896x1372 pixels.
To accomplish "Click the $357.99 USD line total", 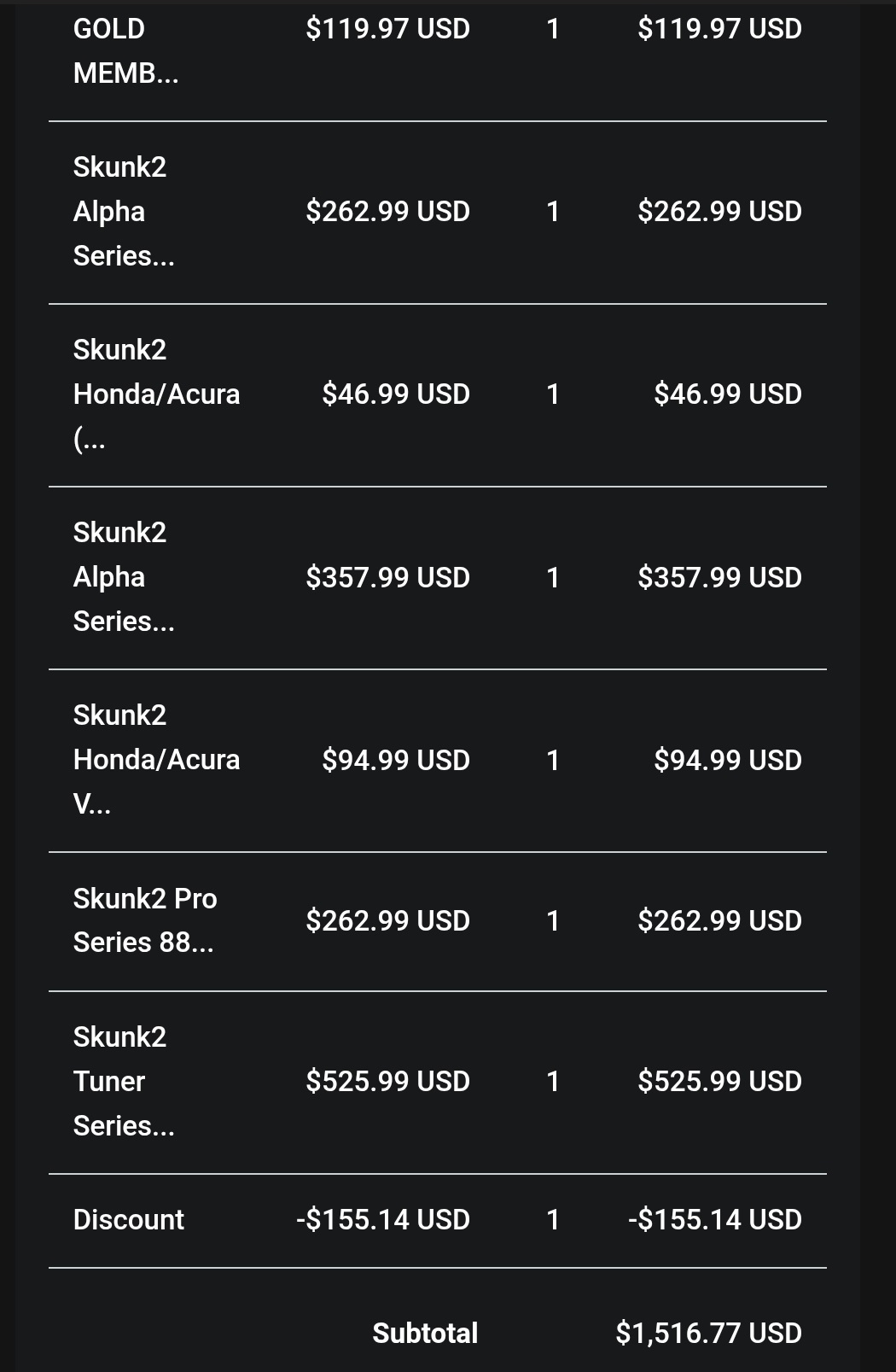I will [x=719, y=577].
